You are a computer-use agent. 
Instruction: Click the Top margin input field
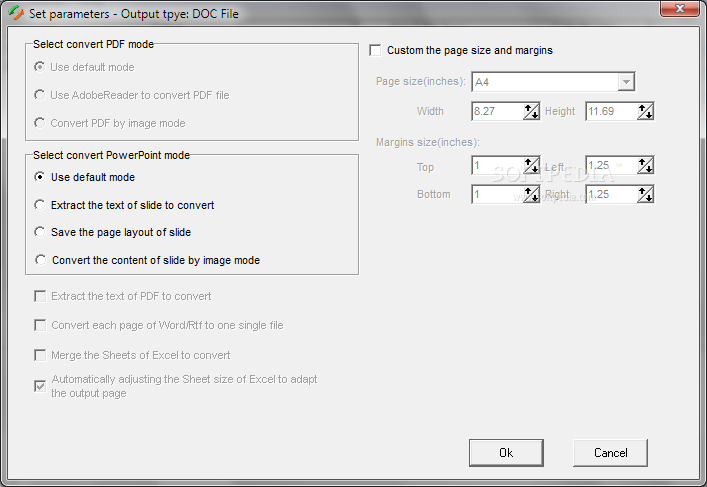[497, 165]
